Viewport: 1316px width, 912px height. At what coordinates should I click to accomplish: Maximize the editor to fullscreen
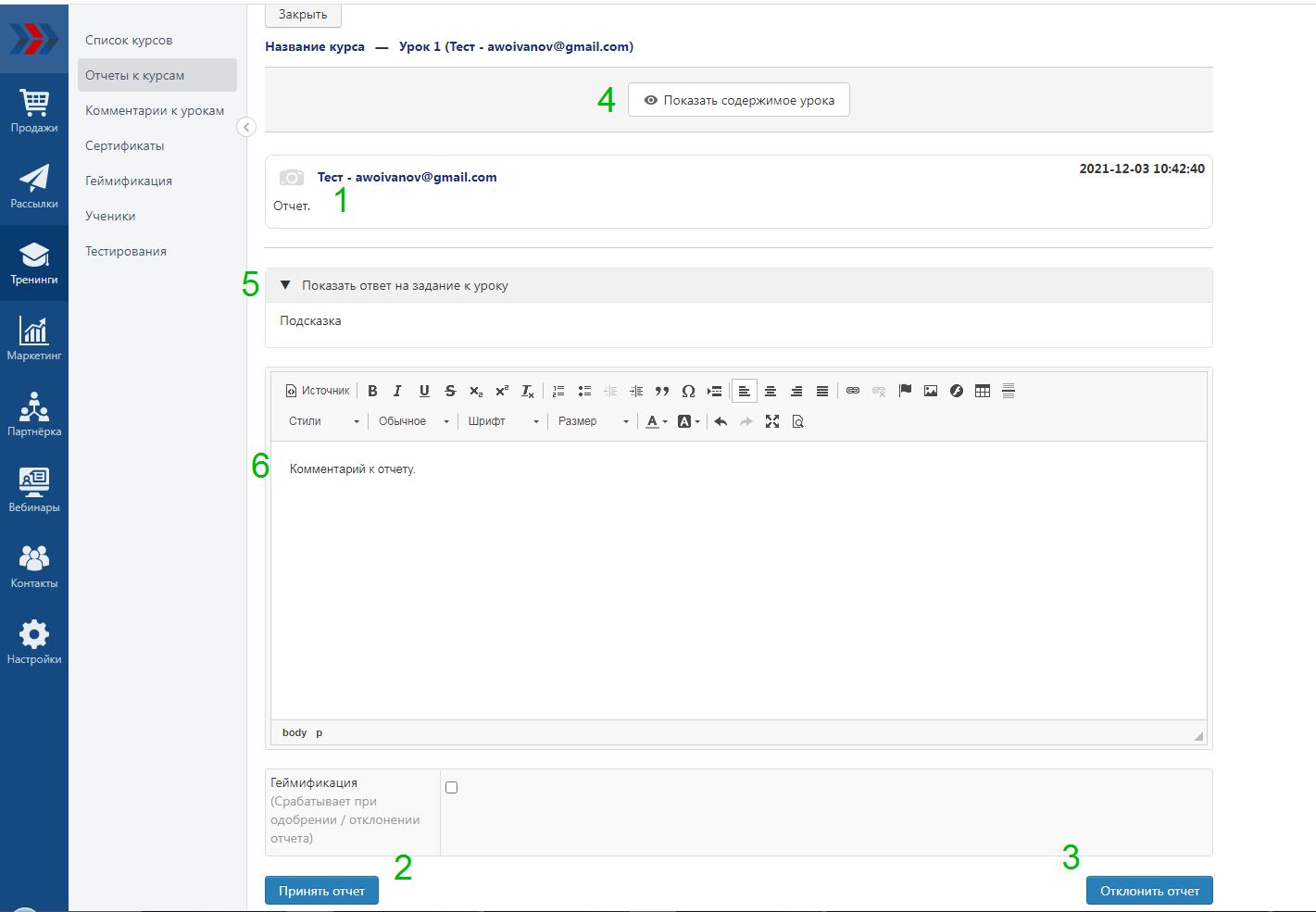(x=772, y=421)
